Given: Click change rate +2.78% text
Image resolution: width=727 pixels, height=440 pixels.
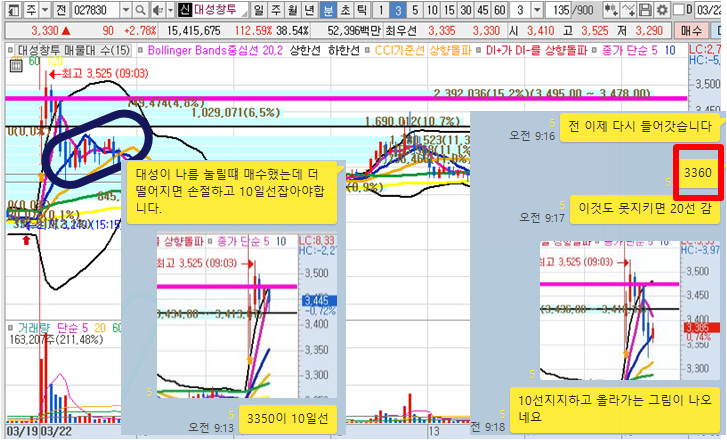Looking at the screenshot, I should coord(140,31).
